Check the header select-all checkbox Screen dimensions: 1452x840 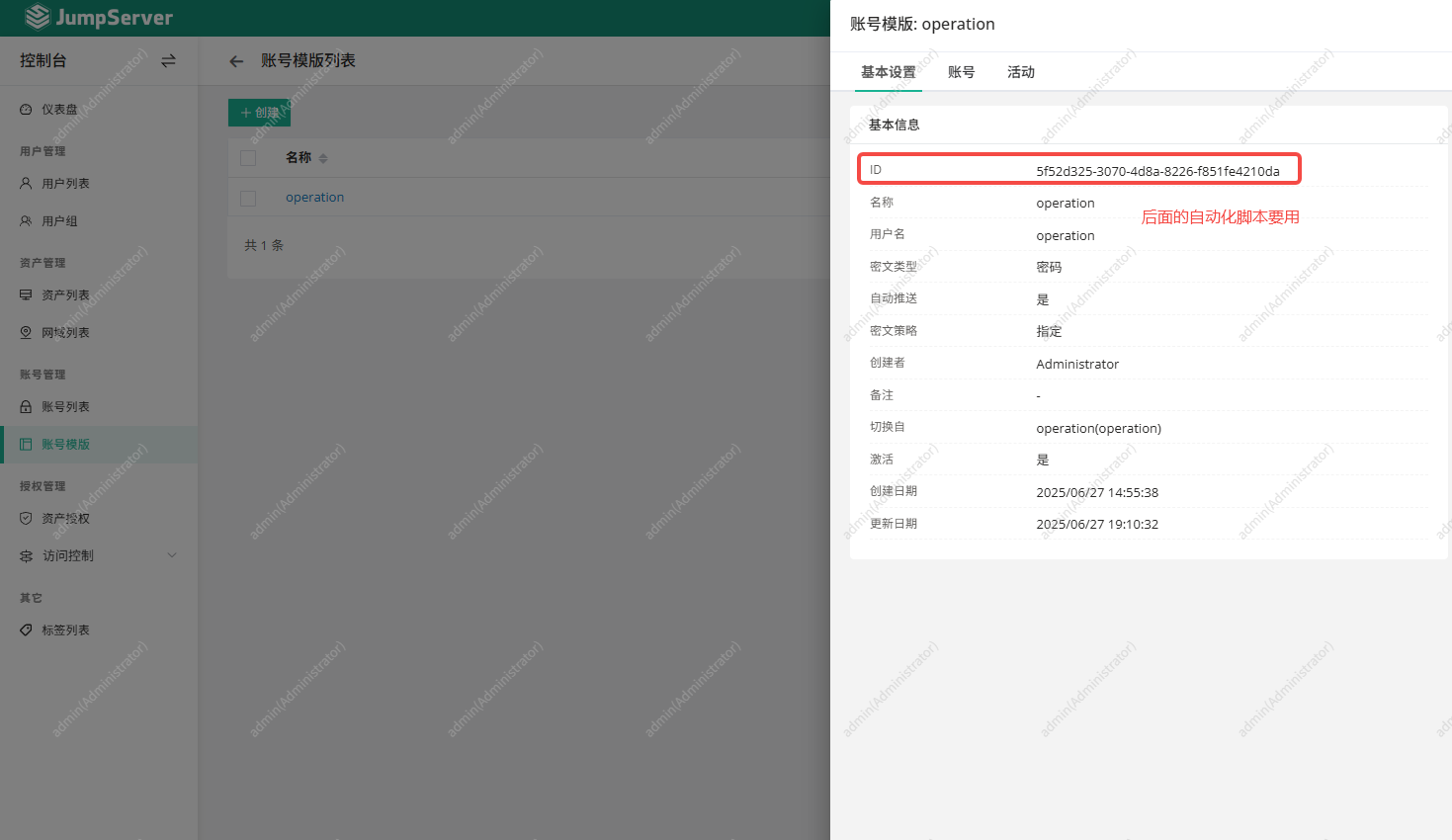[247, 157]
